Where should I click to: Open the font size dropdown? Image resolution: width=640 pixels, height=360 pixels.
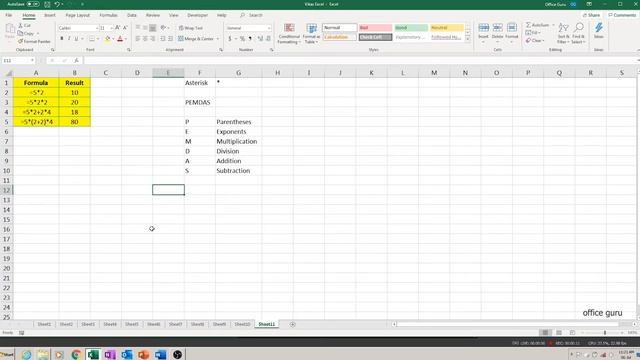coord(112,28)
